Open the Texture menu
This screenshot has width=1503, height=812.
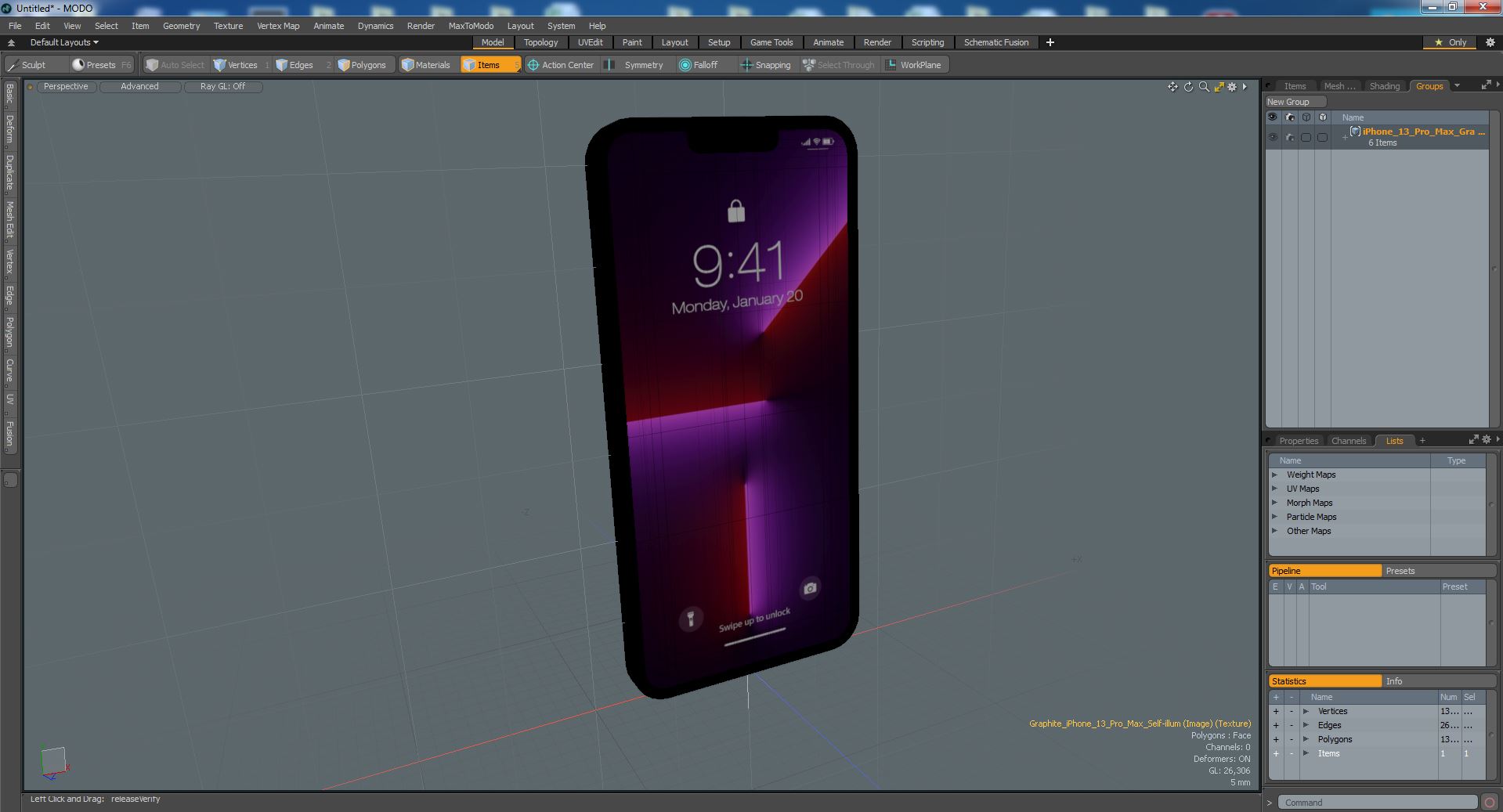228,26
